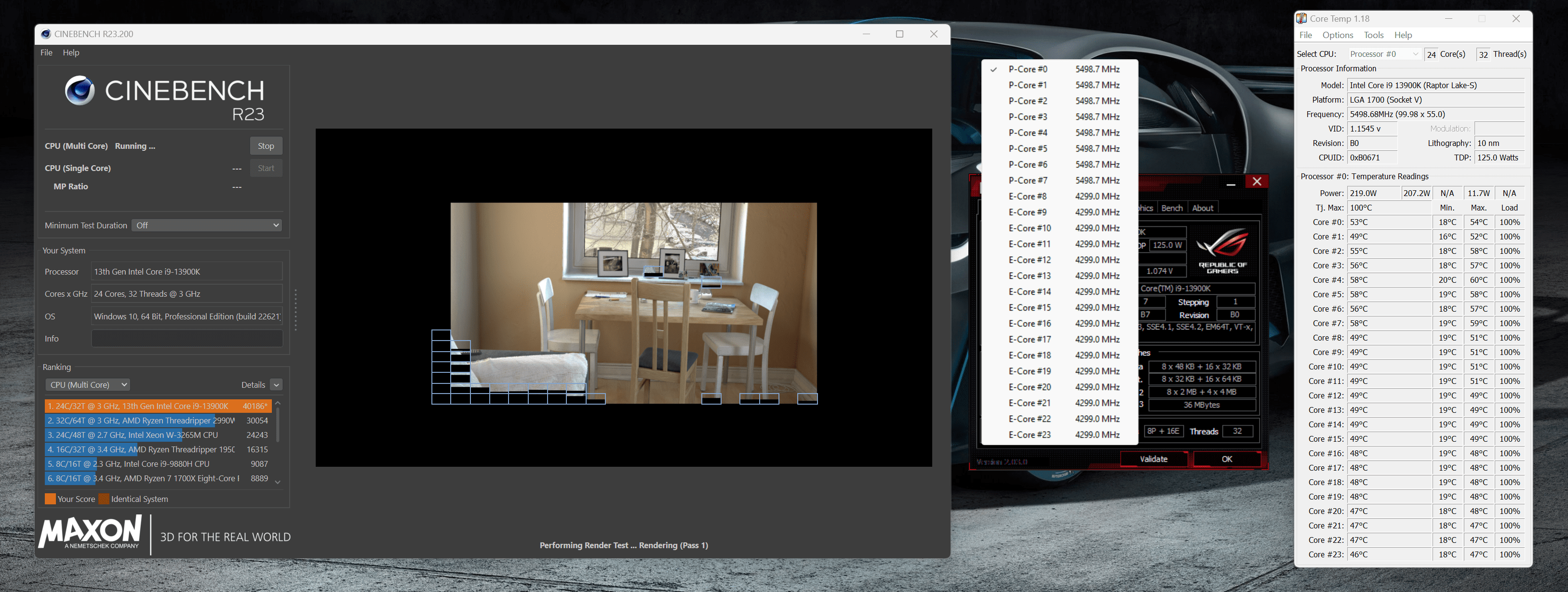Screen dimensions: 1568x592
Task: Click the Processor field showing i9-13900K
Action: [187, 272]
